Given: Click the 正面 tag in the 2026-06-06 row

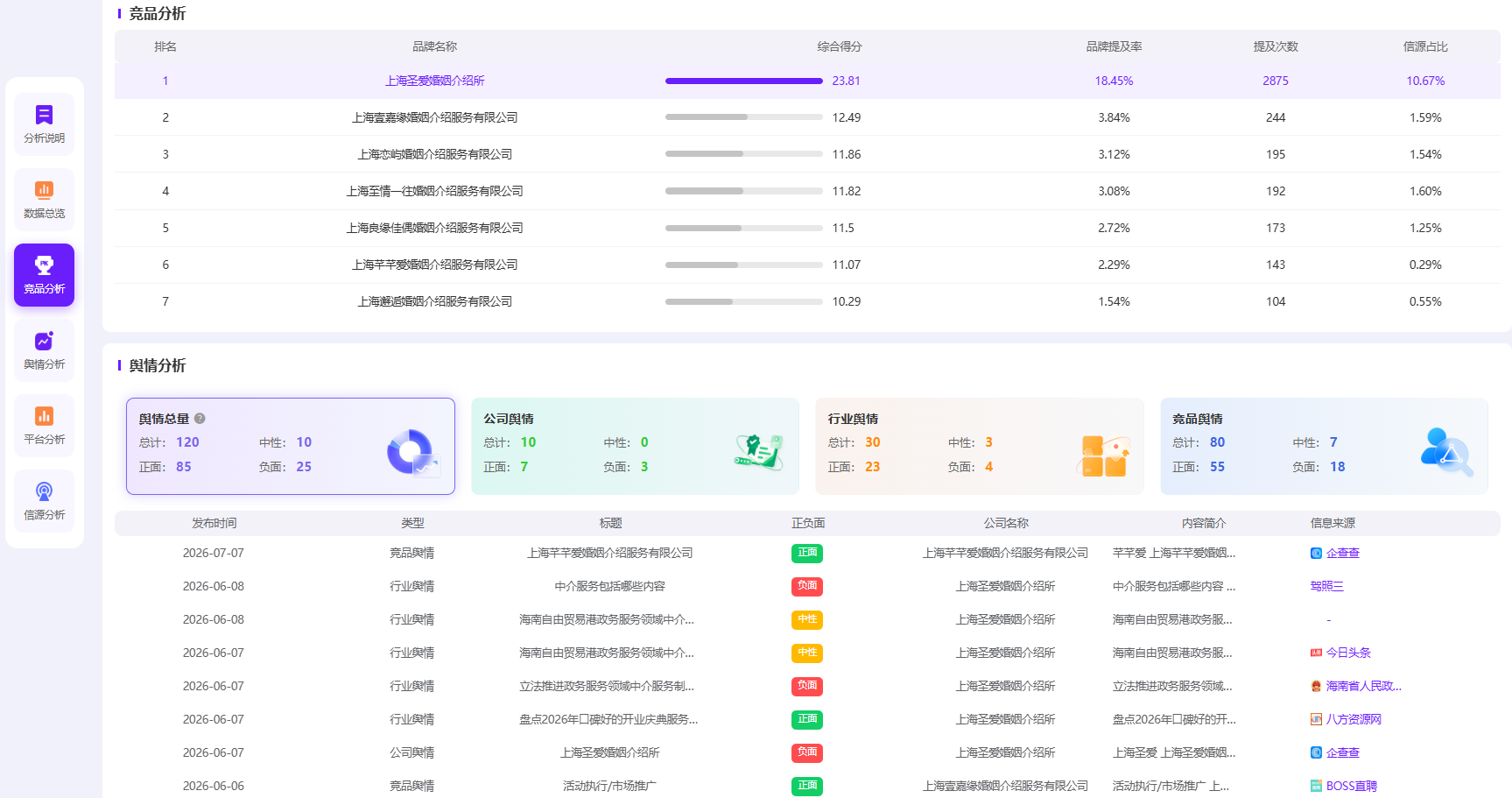Looking at the screenshot, I should pyautogui.click(x=807, y=786).
